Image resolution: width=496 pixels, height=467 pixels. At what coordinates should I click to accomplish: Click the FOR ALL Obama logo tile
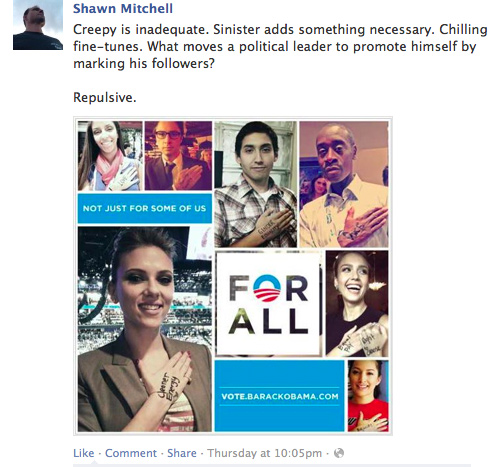click(269, 304)
